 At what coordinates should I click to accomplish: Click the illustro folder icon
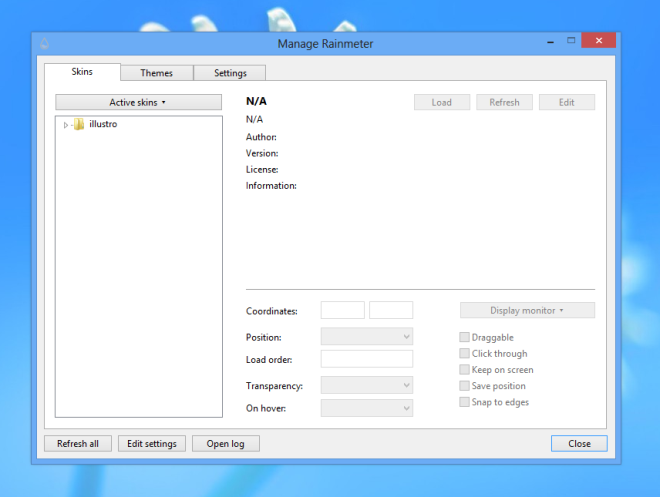79,124
